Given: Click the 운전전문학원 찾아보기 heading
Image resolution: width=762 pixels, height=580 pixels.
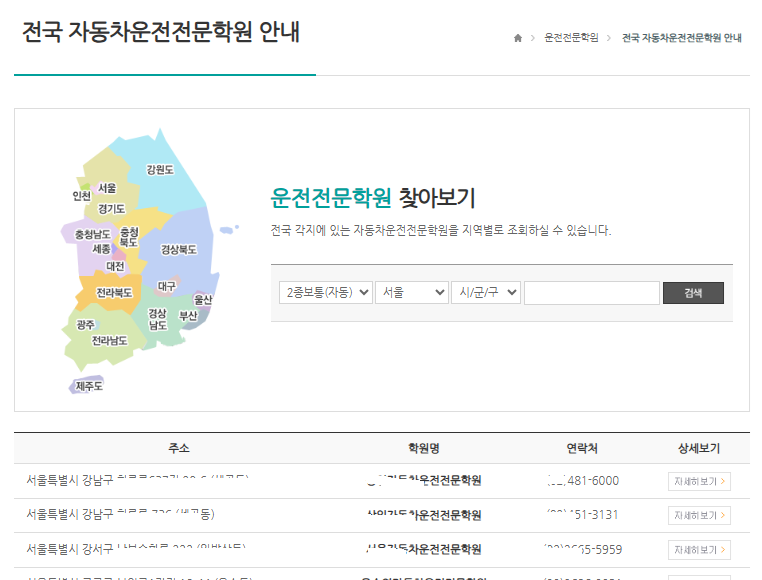Looking at the screenshot, I should (372, 198).
